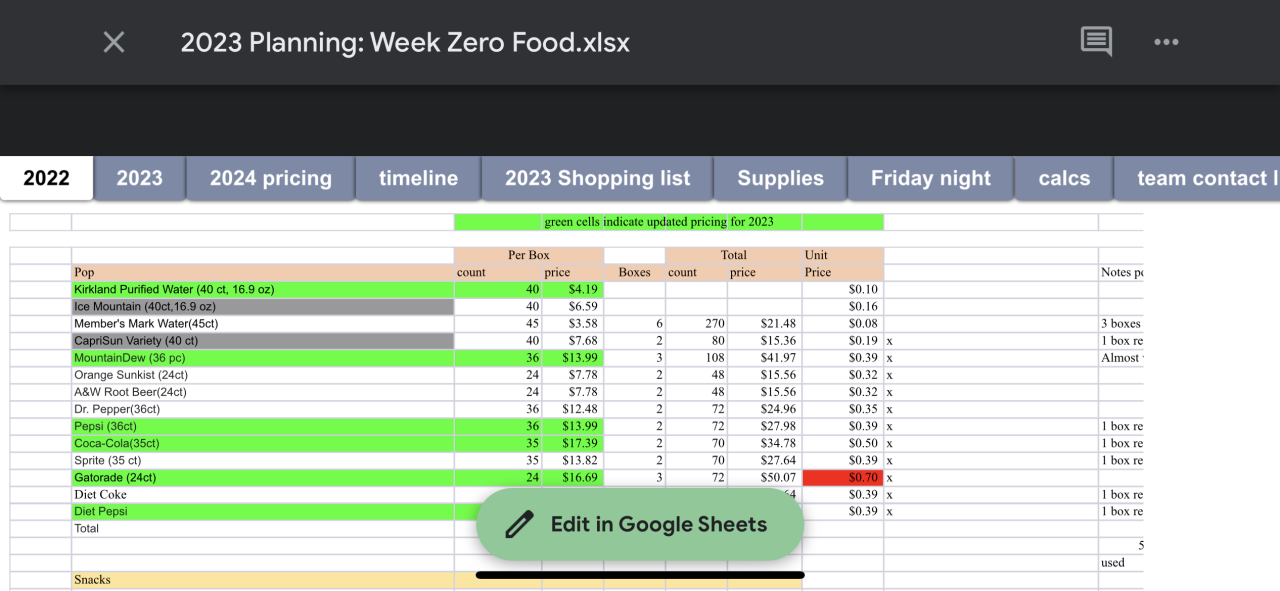Select the Kirkland Purified Water cell
Screen dimensions: 1280x591
(x=262, y=290)
